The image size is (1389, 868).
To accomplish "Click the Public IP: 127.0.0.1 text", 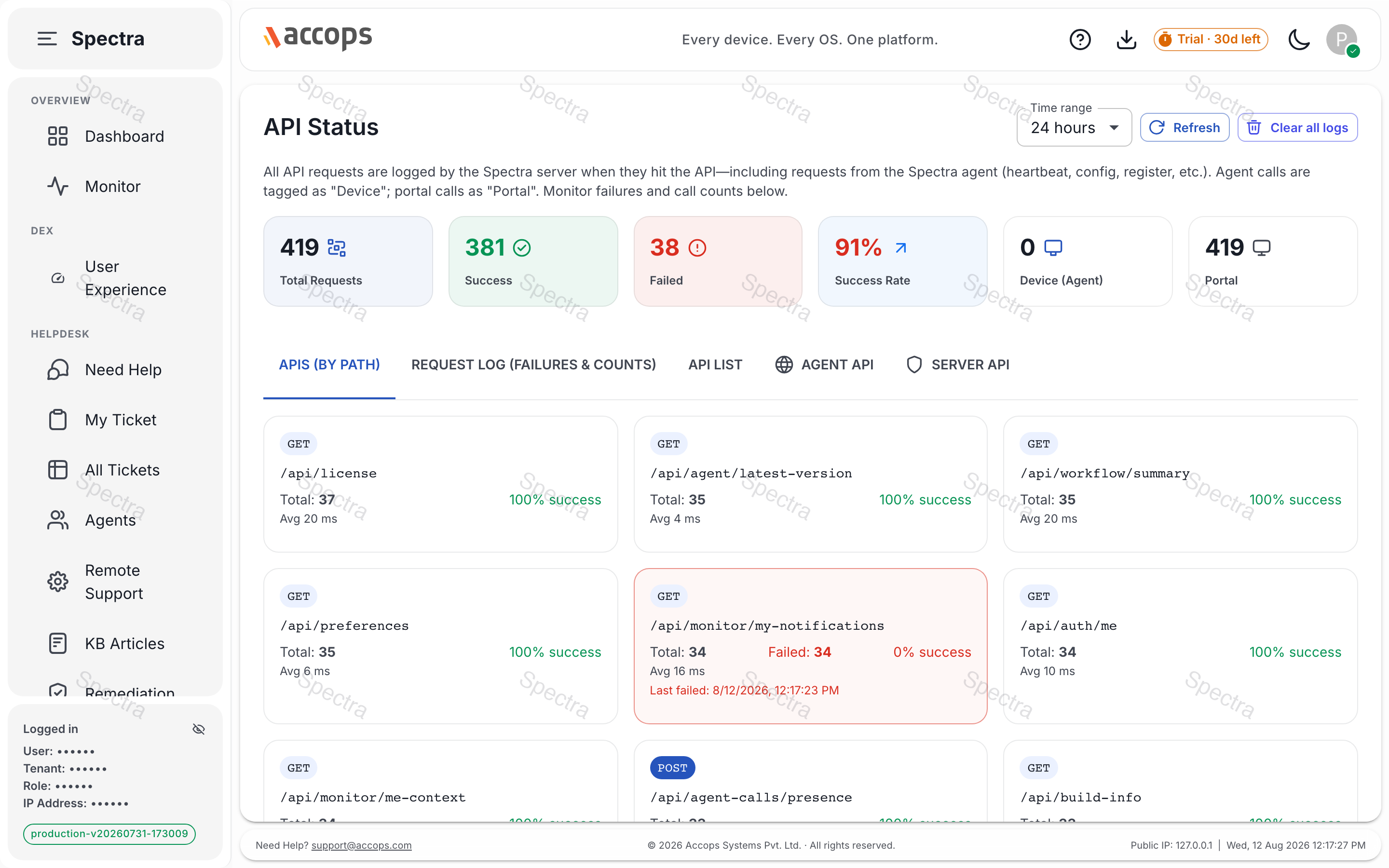I will click(x=1171, y=845).
